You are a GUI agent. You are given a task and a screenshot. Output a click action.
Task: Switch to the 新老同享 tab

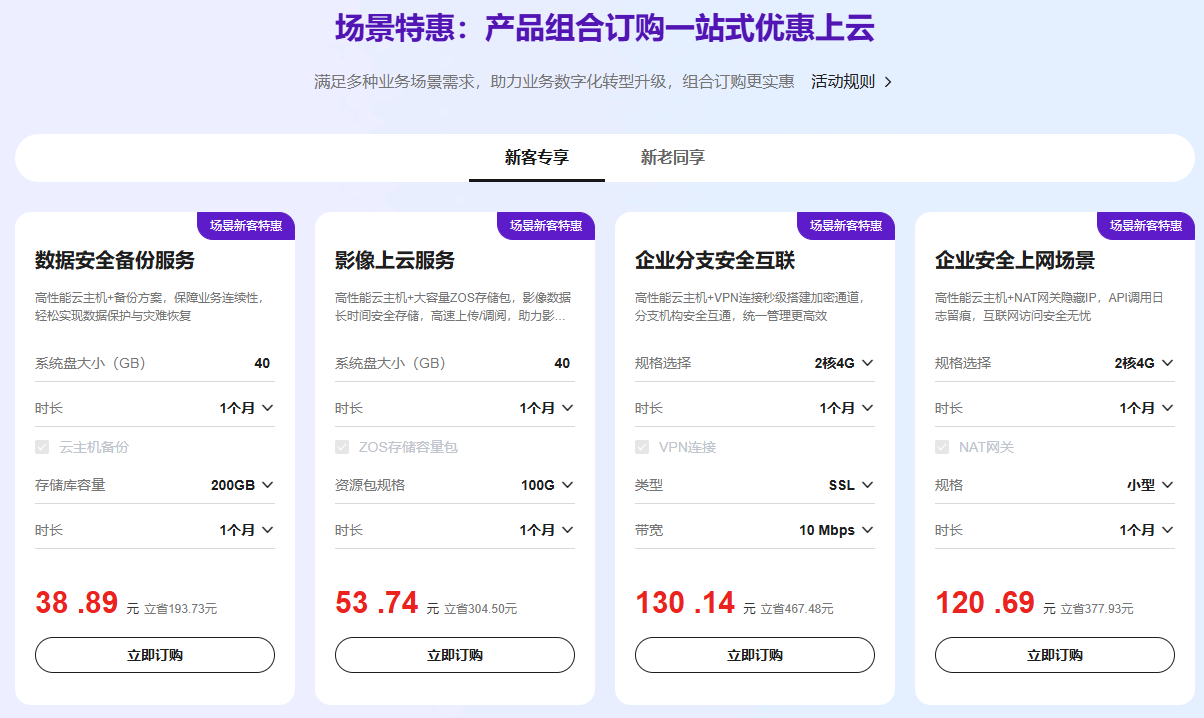673,157
